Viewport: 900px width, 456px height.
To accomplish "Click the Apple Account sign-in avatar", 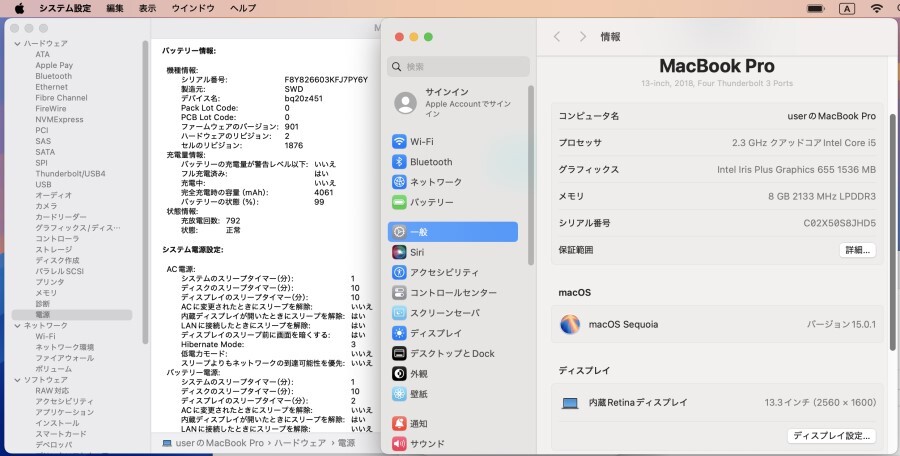I will pos(405,103).
